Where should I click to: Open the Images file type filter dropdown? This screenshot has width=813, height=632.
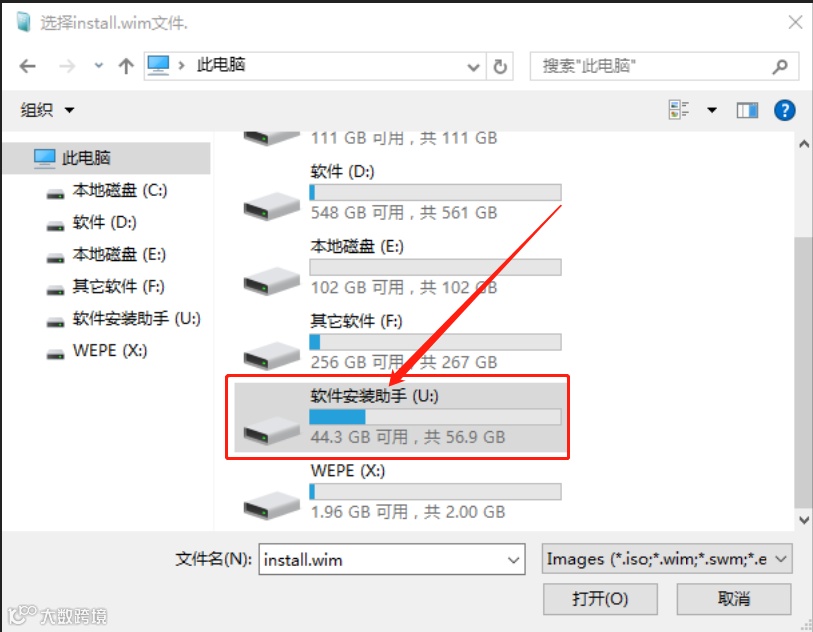pyautogui.click(x=667, y=559)
